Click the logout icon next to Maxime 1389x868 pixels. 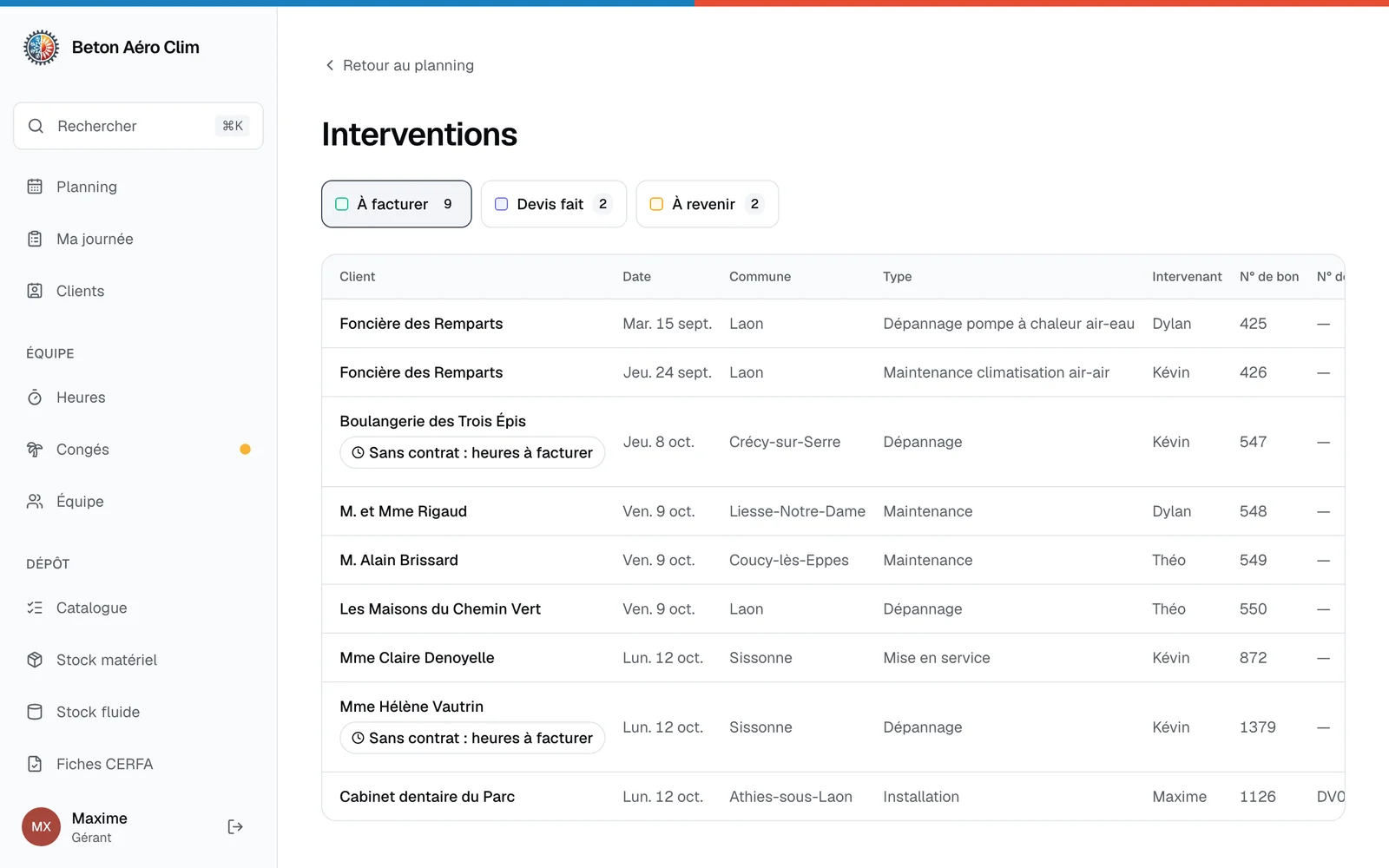coord(235,826)
